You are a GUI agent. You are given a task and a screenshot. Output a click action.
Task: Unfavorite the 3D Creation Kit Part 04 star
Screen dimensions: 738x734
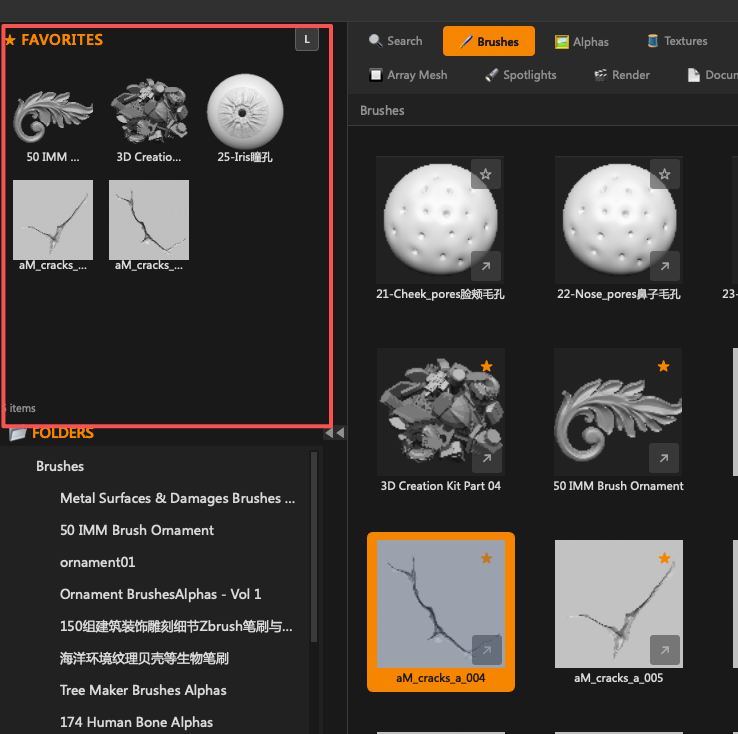(x=486, y=366)
